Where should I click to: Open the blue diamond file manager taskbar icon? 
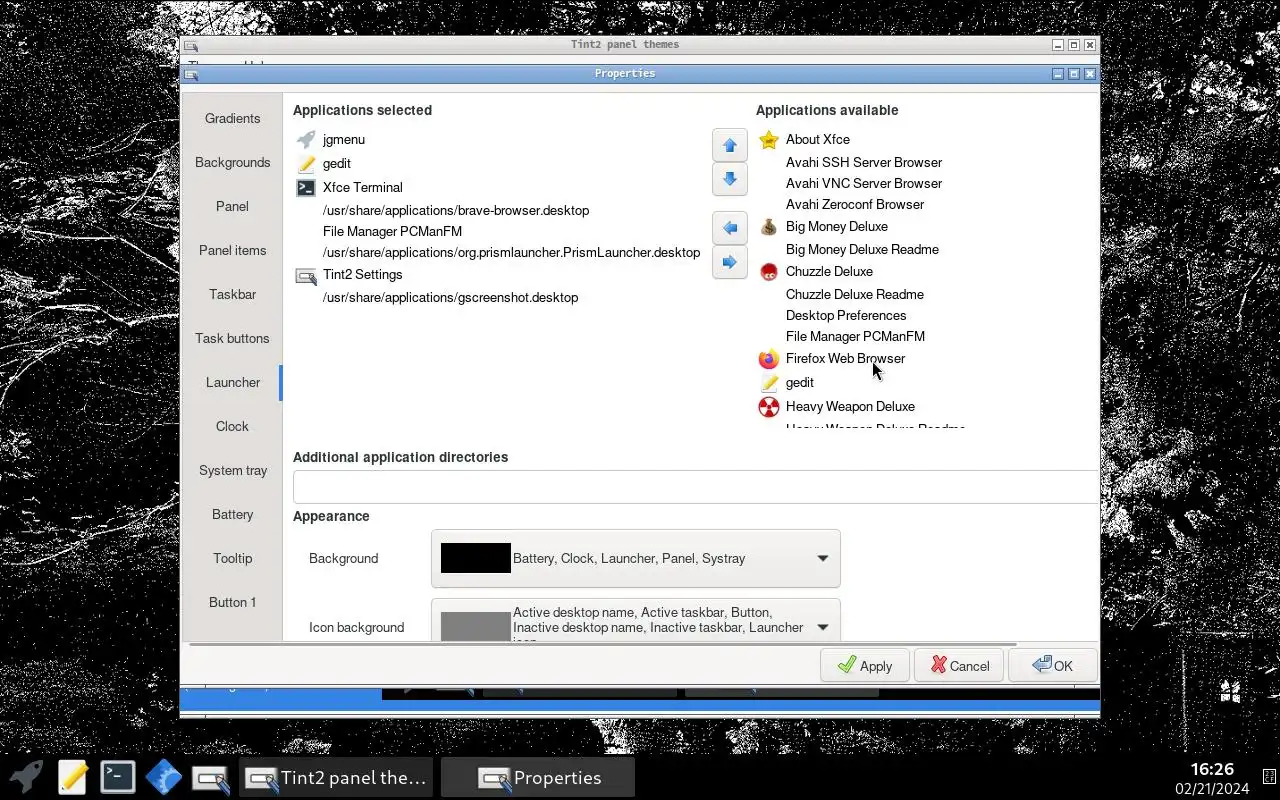click(164, 777)
